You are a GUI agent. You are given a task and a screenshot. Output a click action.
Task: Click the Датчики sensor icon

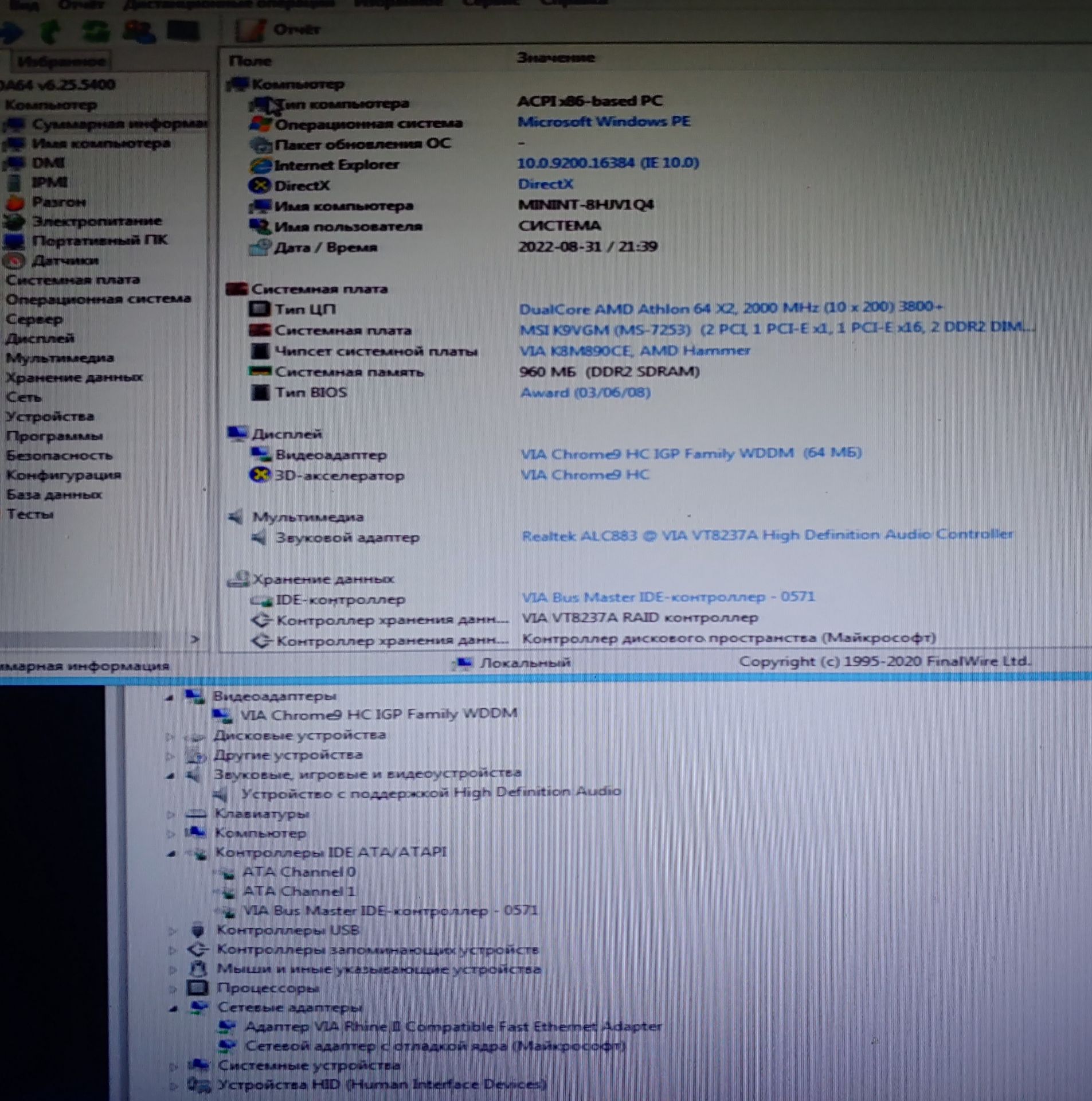(x=15, y=261)
